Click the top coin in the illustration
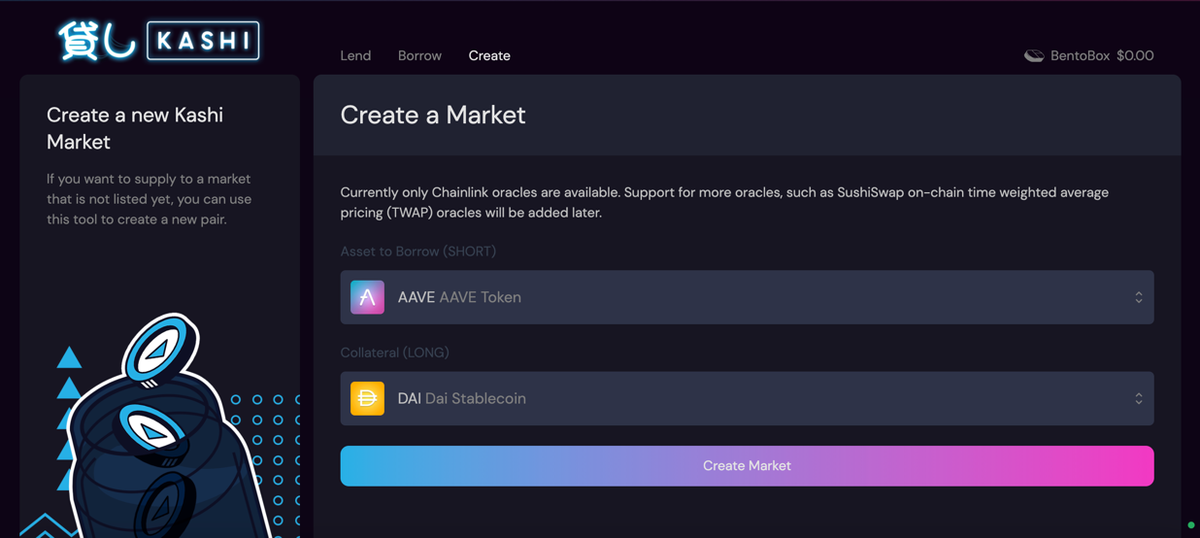 pos(157,350)
